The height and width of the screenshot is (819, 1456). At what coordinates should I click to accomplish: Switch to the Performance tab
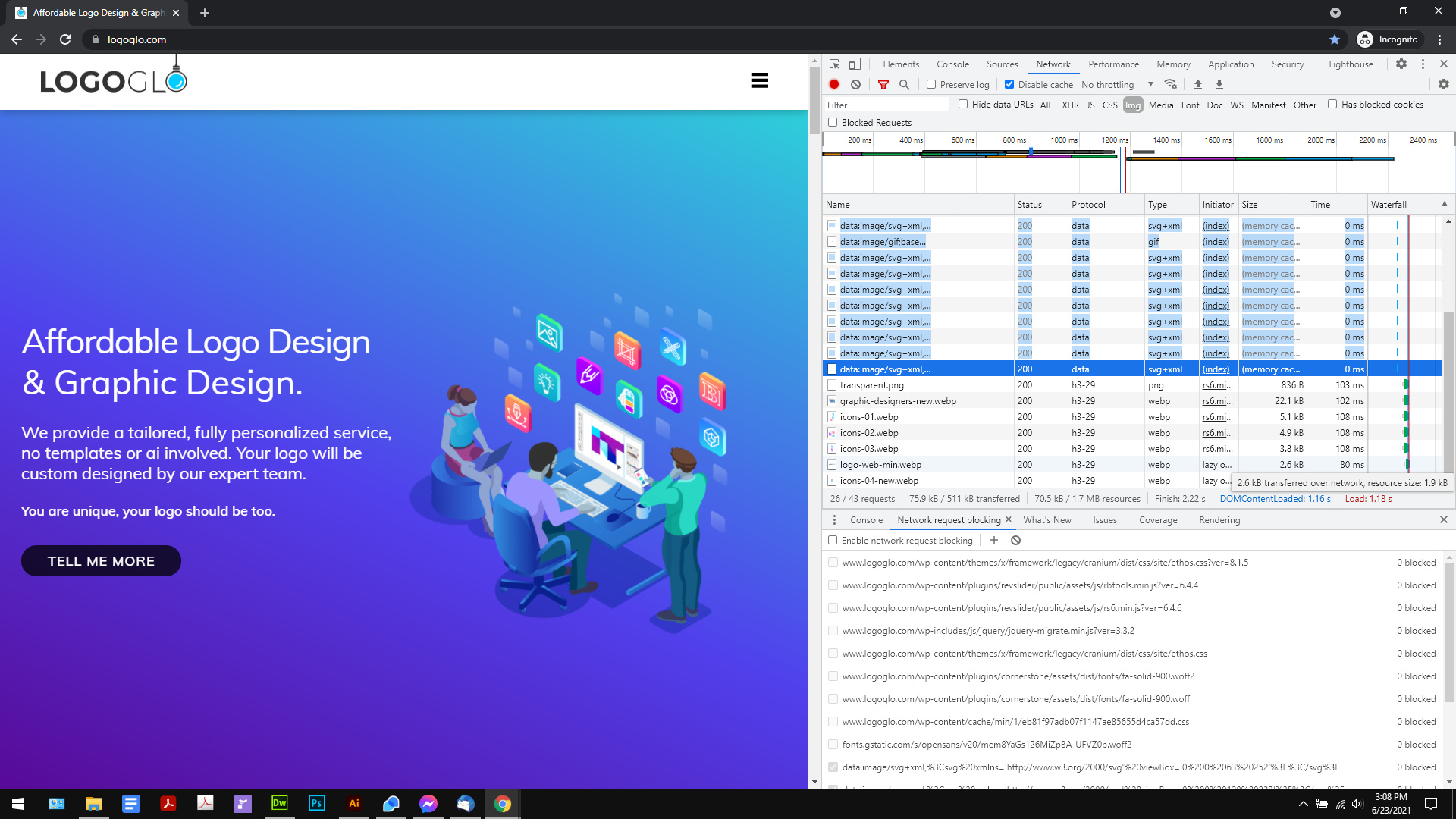click(1113, 64)
